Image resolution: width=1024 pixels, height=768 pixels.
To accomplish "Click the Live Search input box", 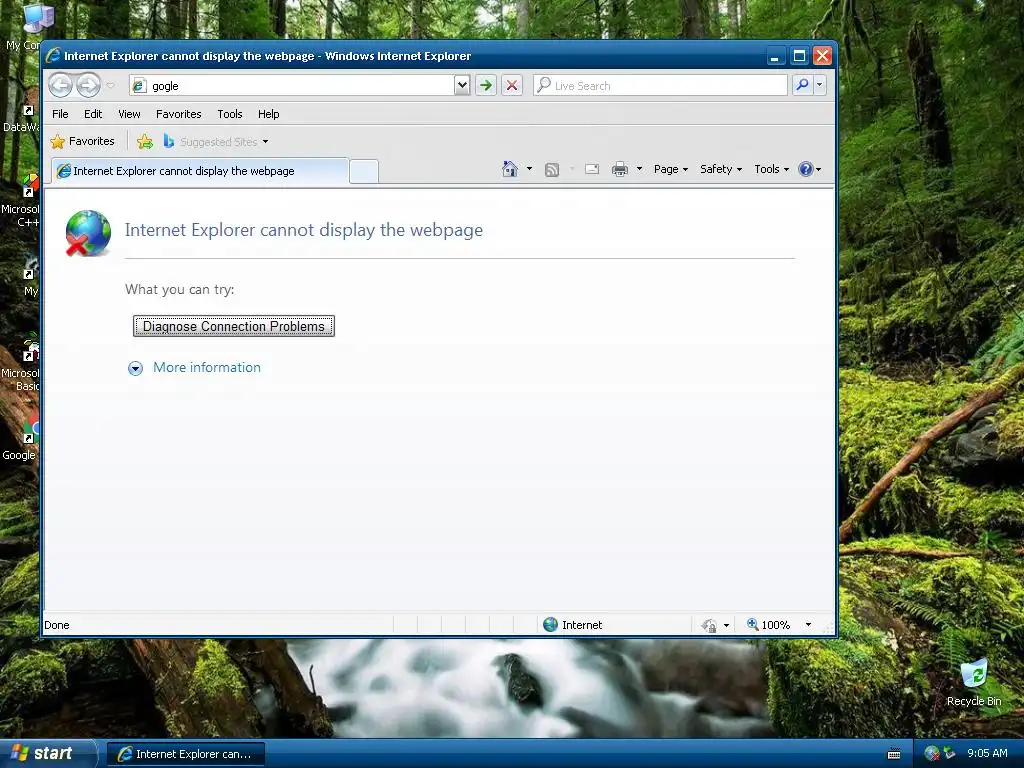I will tap(660, 86).
